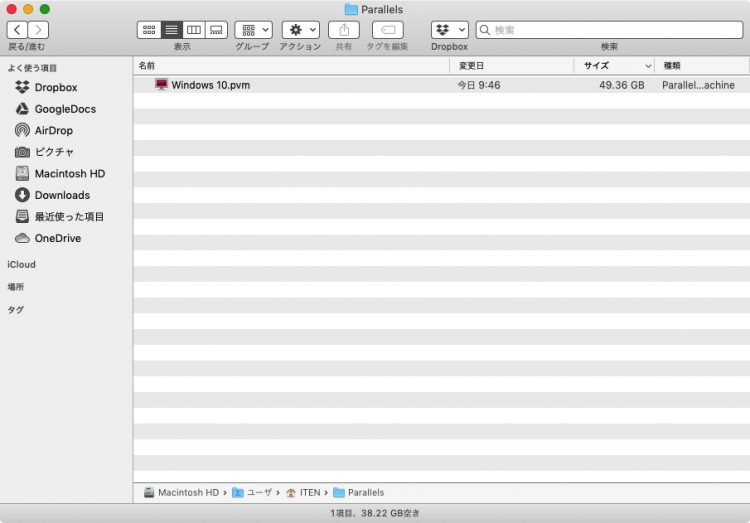Click the edit tags toolbar button
Image resolution: width=750 pixels, height=523 pixels.
[x=388, y=30]
